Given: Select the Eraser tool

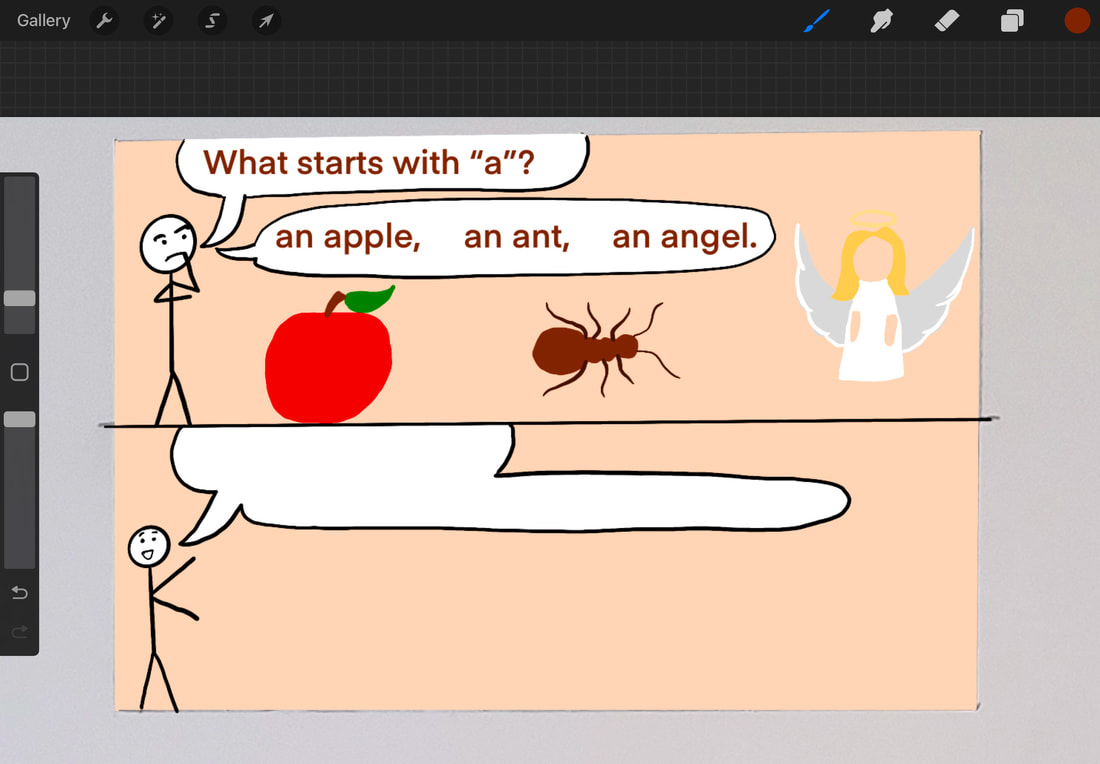Looking at the screenshot, I should (947, 20).
